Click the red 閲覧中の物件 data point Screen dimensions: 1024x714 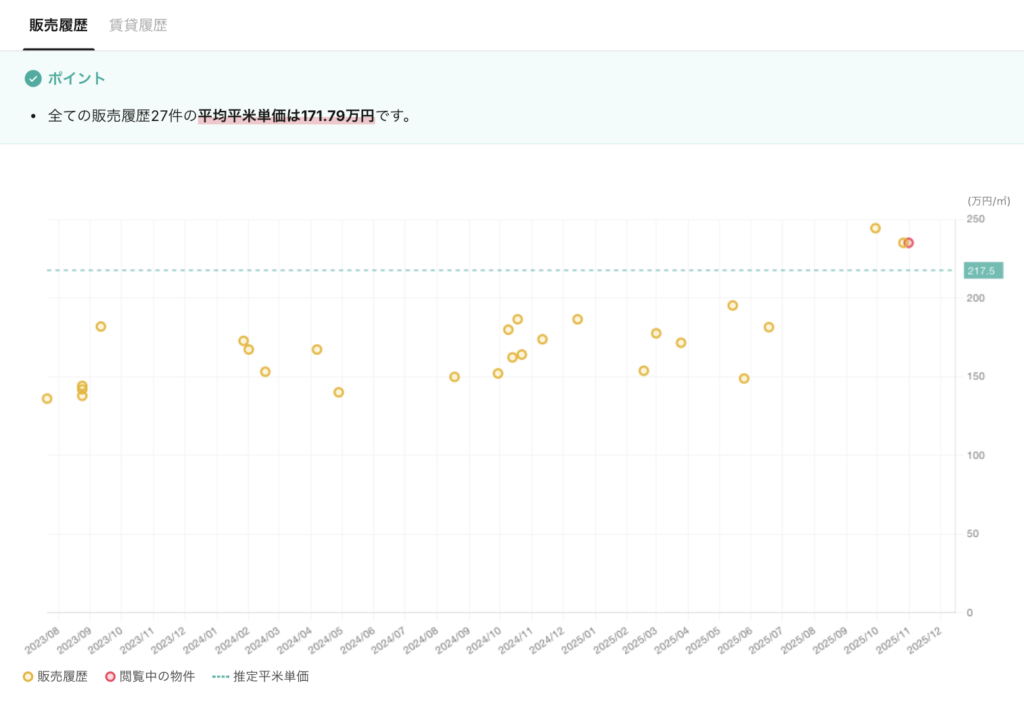click(x=909, y=243)
